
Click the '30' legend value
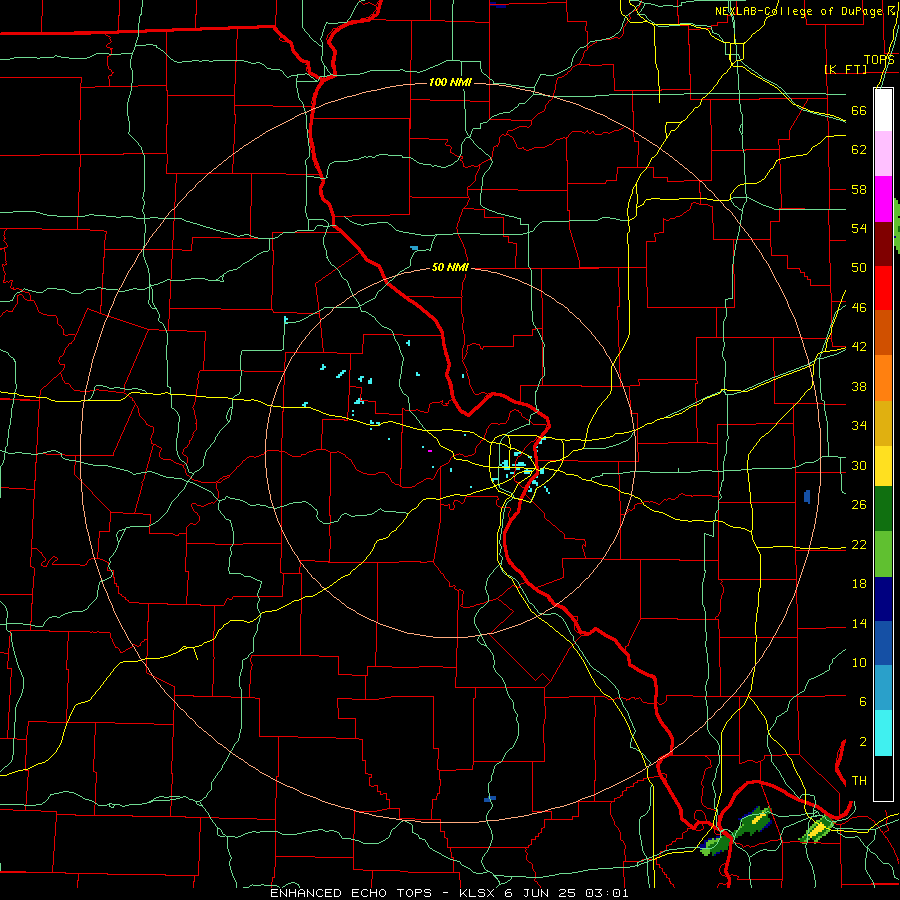pos(859,465)
